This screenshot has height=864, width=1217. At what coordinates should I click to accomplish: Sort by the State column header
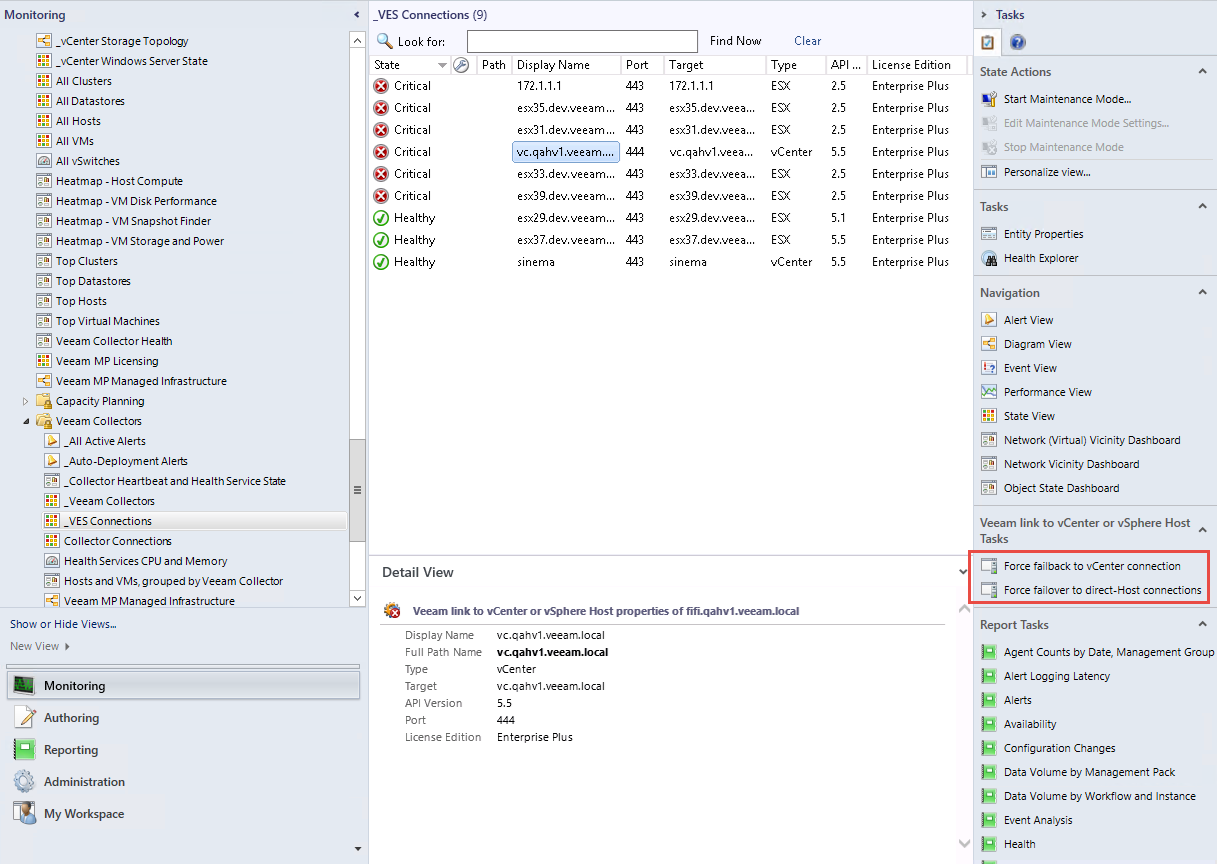point(410,65)
